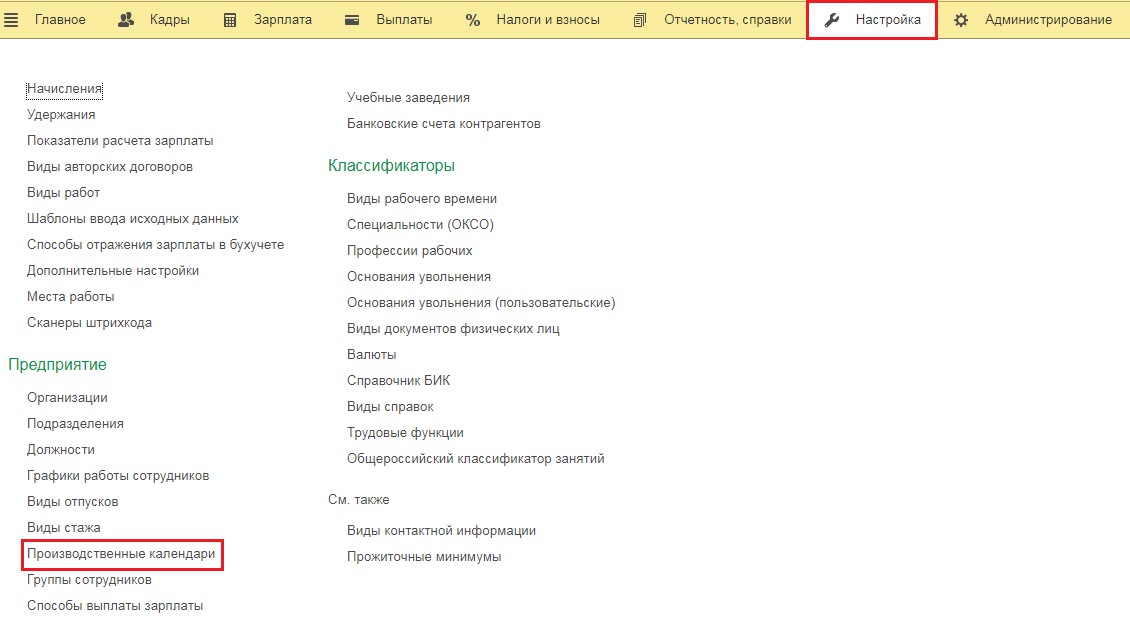Open the Главное menu section

[x=60, y=20]
